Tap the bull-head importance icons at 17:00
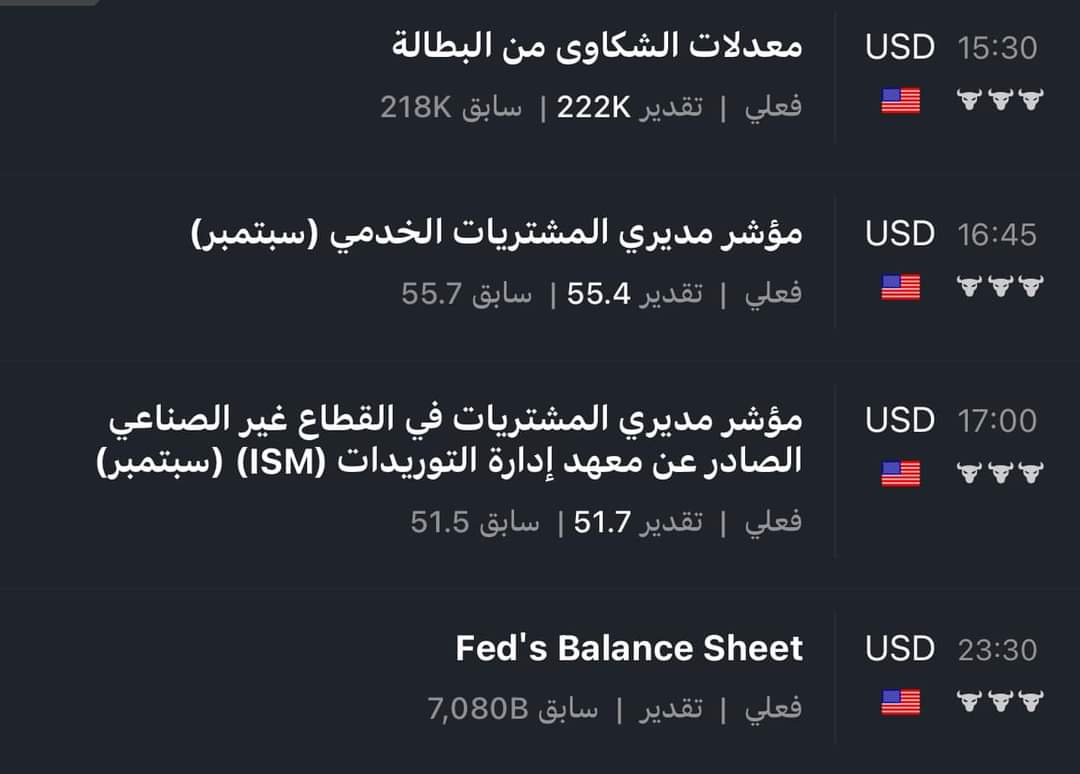The height and width of the screenshot is (774, 1080). tap(999, 472)
